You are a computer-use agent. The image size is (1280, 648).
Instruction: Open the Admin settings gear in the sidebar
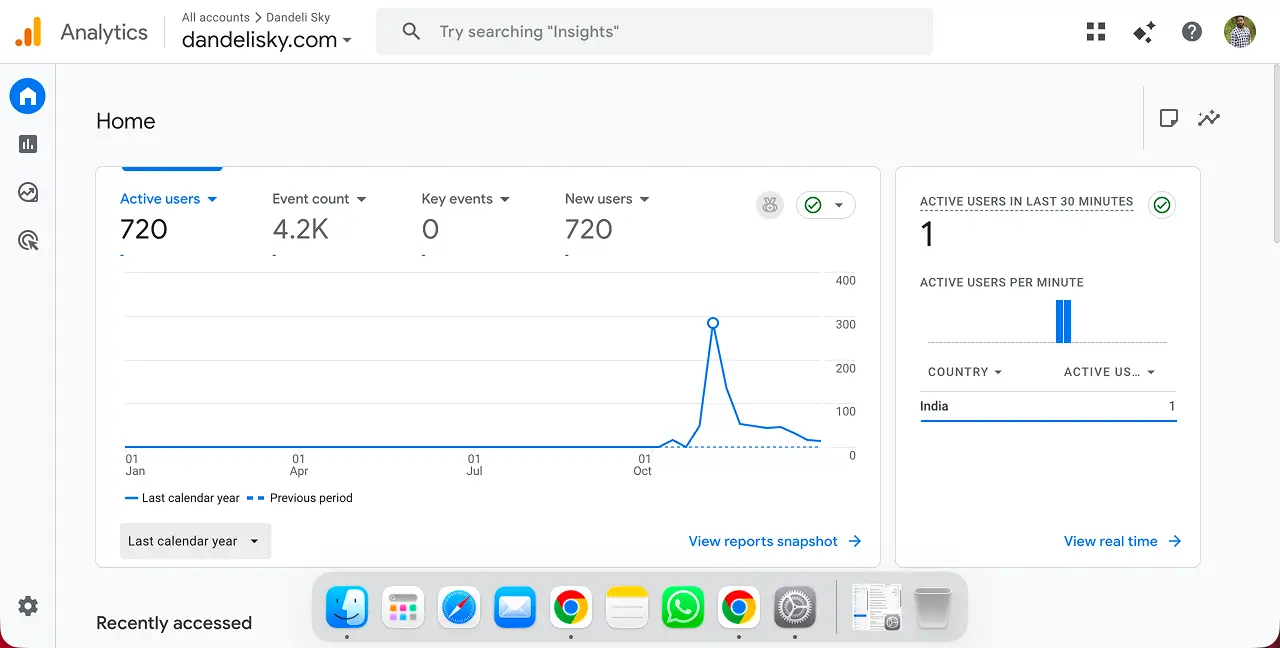pyautogui.click(x=27, y=606)
